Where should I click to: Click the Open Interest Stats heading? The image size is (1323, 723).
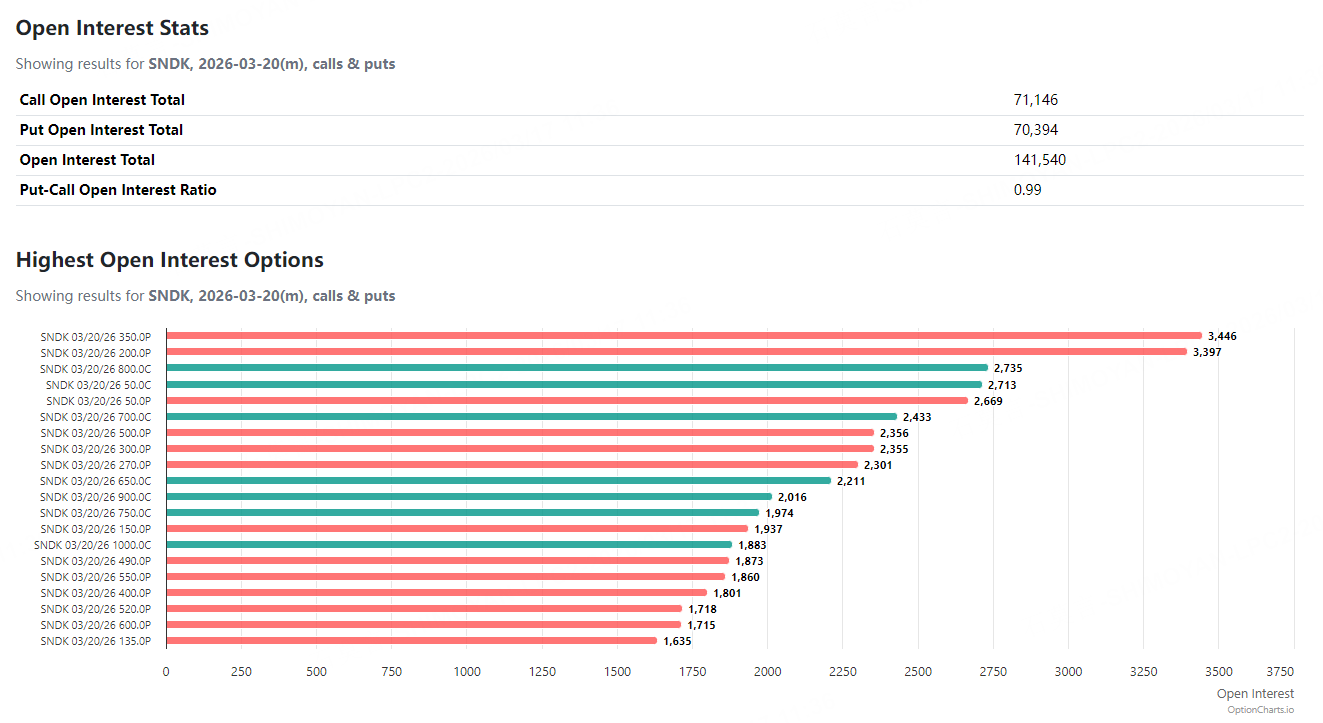112,28
